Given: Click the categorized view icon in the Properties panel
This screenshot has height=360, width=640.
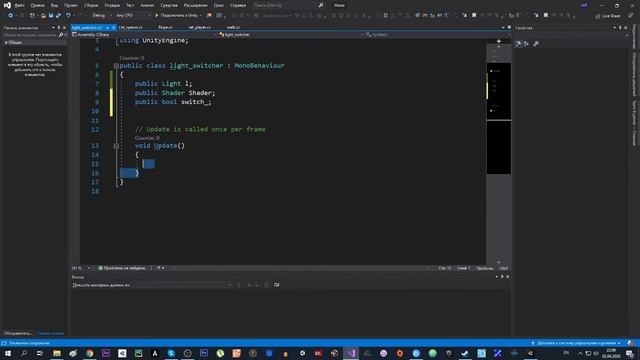Looking at the screenshot, I should click(x=518, y=44).
